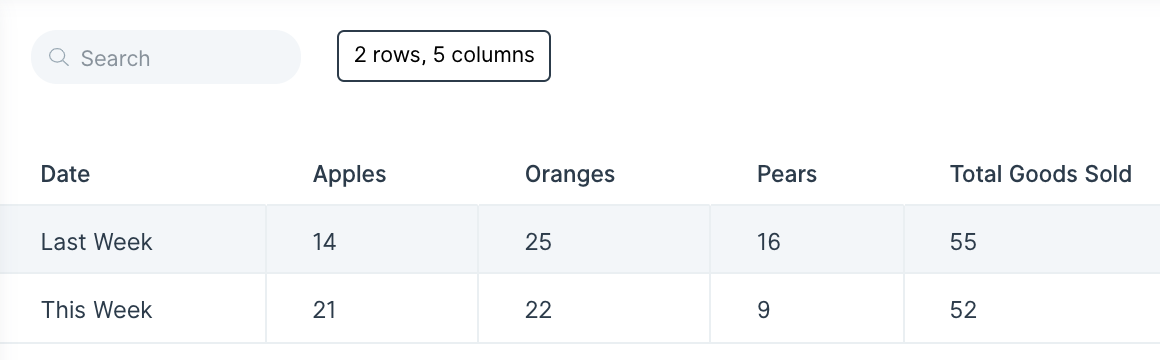Click Oranges value 25 for Last Week

[x=538, y=242]
